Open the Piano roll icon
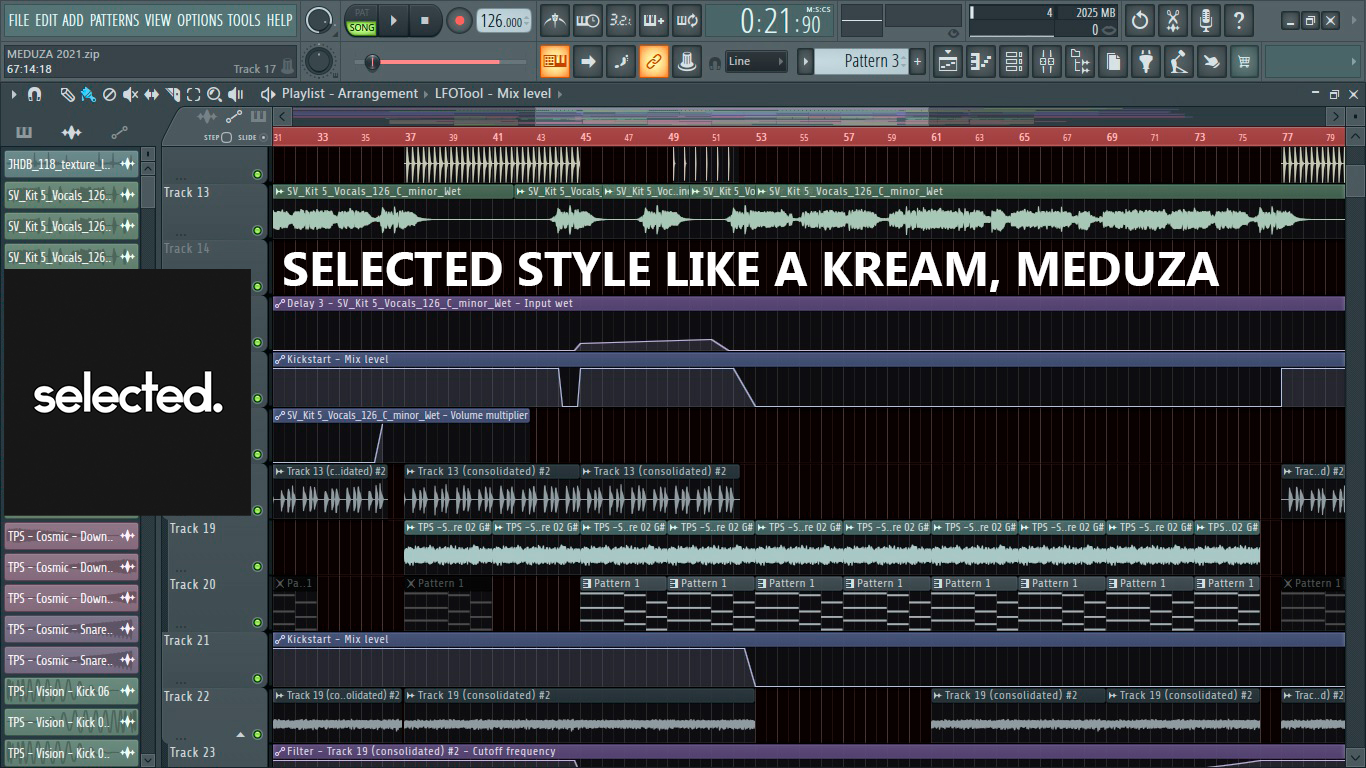Screen dimensions: 1366x768 [x=981, y=62]
